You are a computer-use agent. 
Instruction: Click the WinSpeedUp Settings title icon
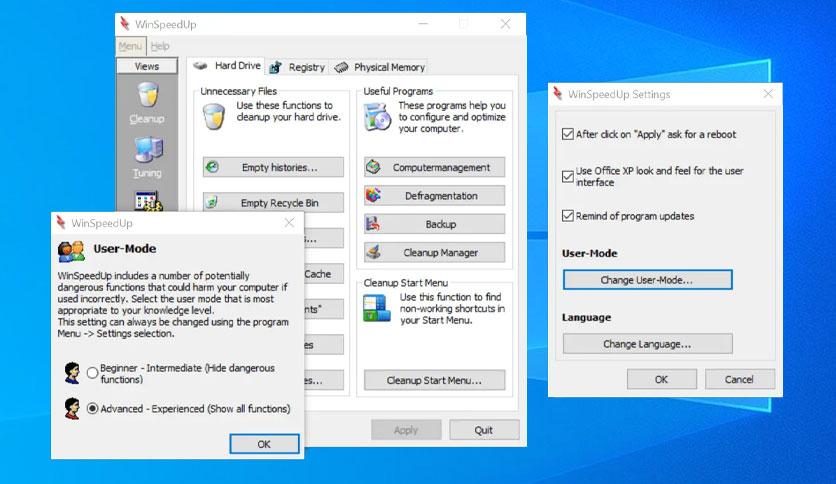pyautogui.click(x=557, y=94)
